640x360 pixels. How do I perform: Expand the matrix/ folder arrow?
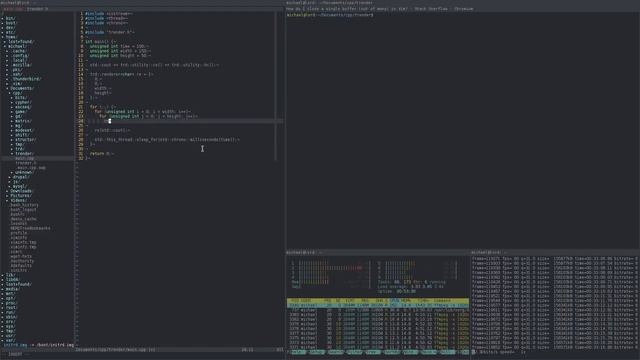[12, 121]
